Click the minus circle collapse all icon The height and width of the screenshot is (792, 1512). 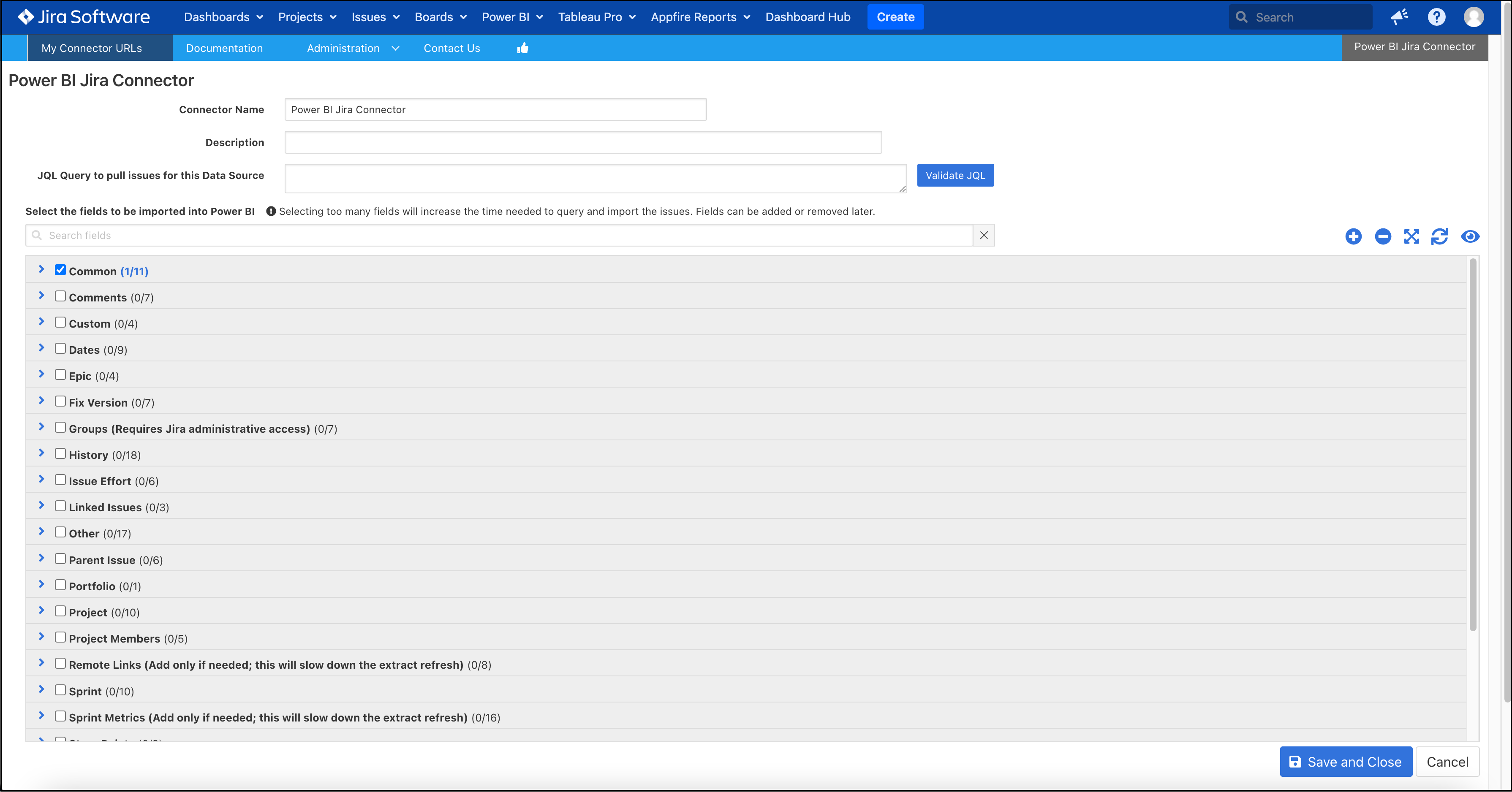1383,236
